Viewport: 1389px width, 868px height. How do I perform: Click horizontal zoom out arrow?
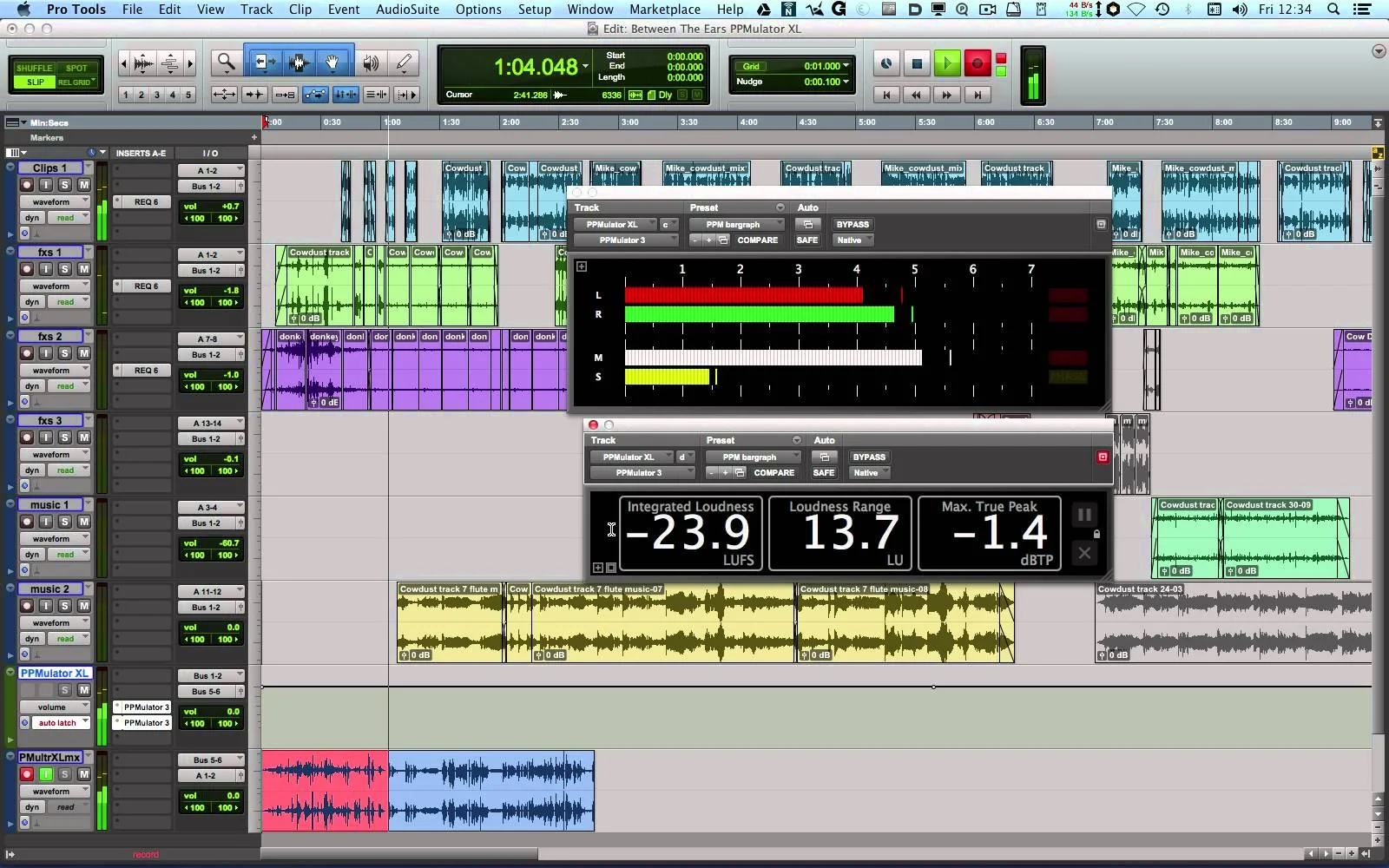tap(123, 63)
